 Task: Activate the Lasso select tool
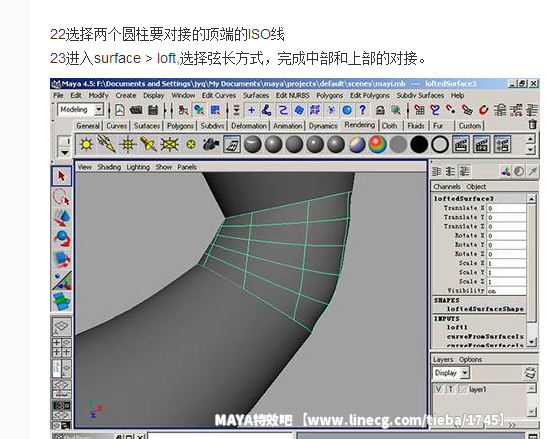point(62,197)
